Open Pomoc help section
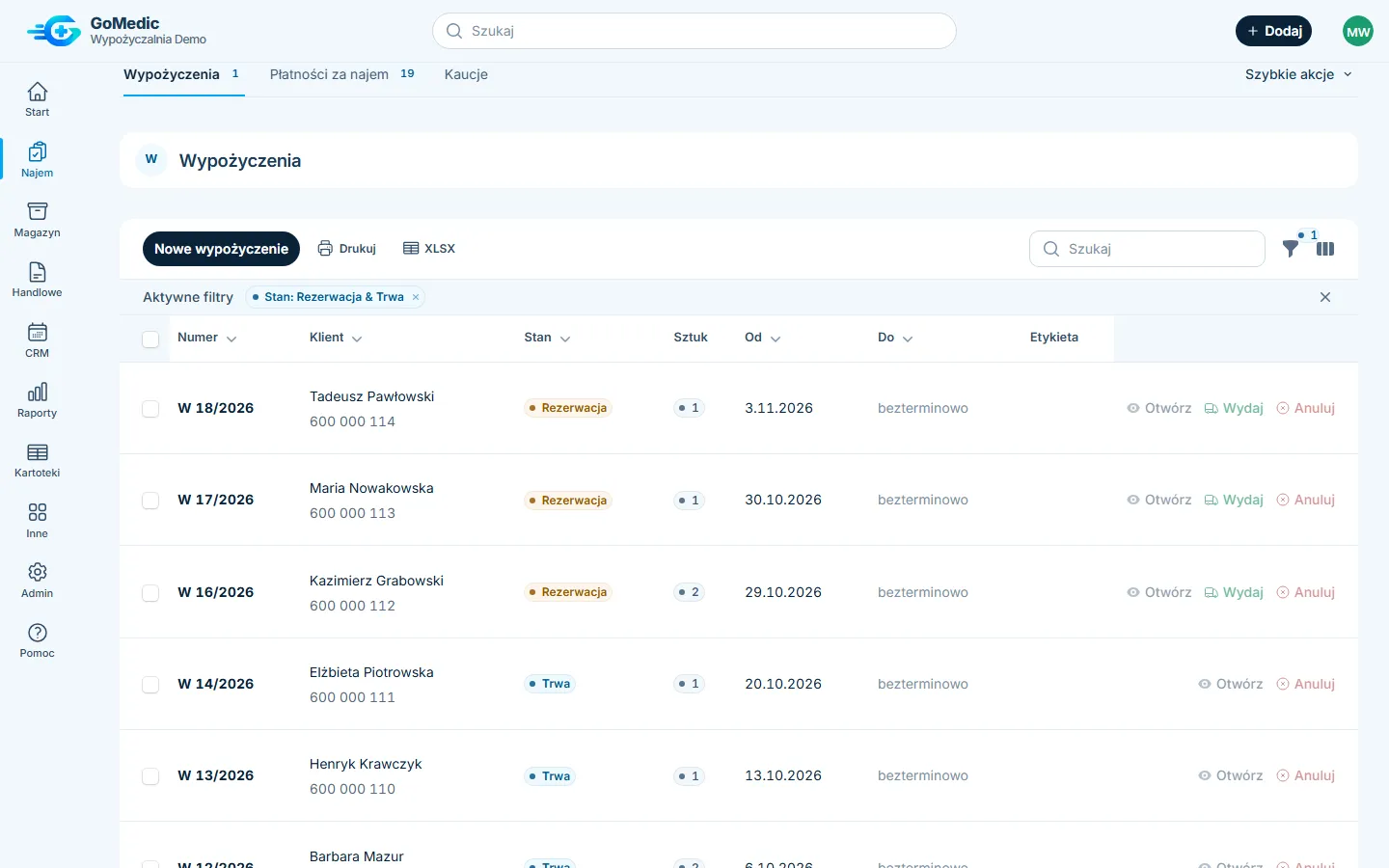1389x868 pixels. [x=37, y=640]
